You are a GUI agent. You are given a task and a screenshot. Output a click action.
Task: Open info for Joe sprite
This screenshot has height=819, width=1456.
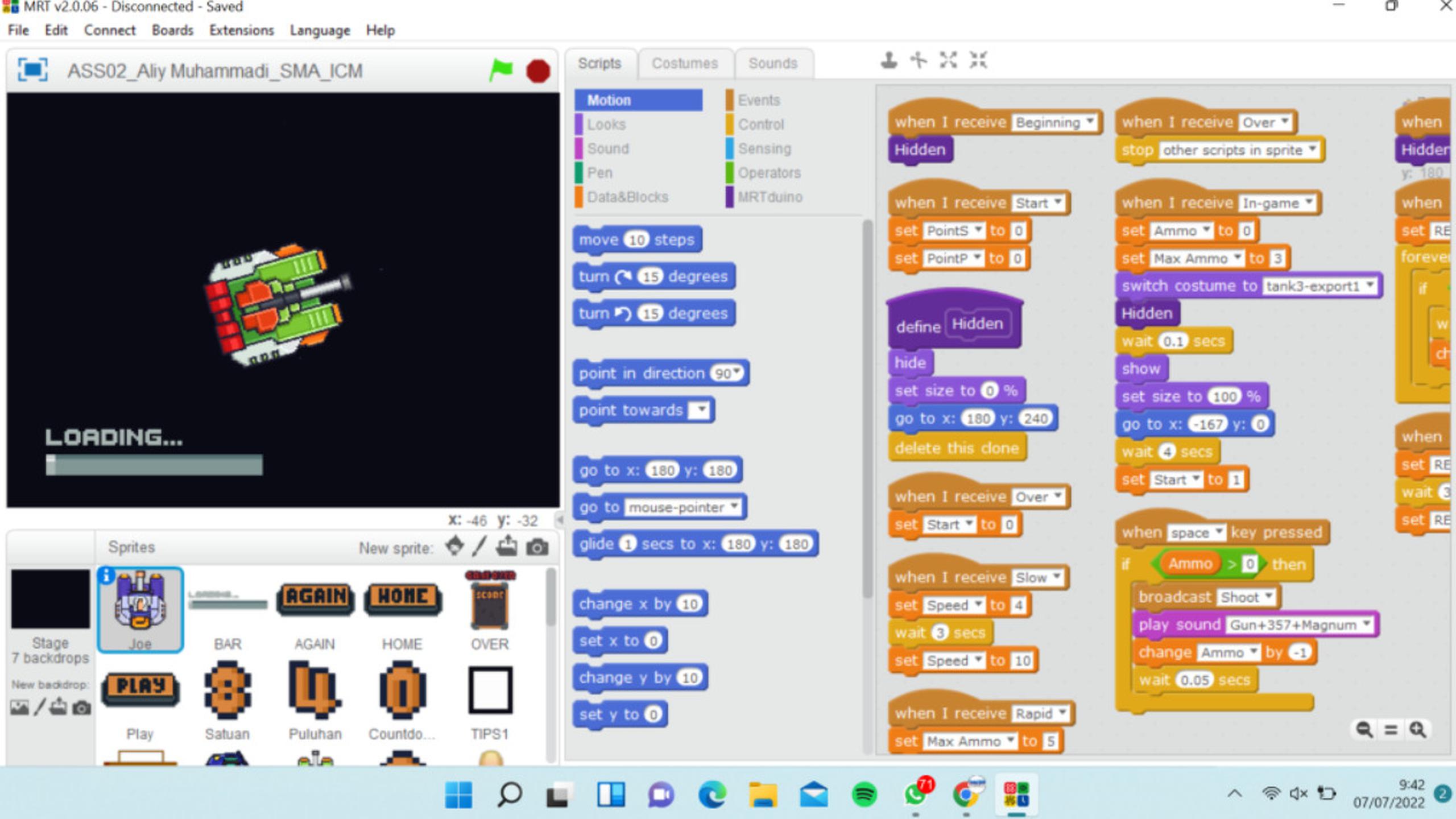tap(106, 576)
